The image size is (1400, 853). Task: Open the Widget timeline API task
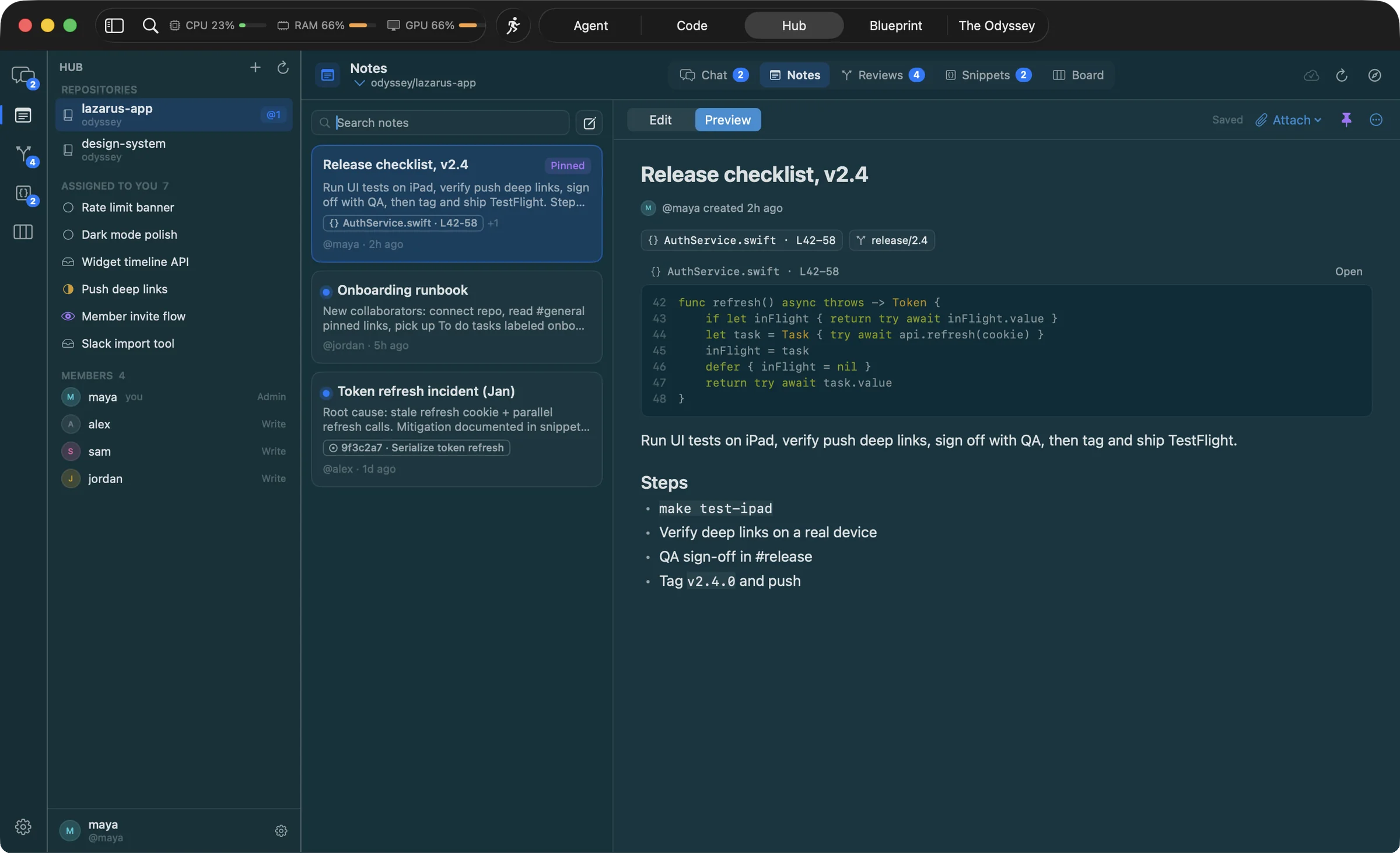pyautogui.click(x=174, y=262)
